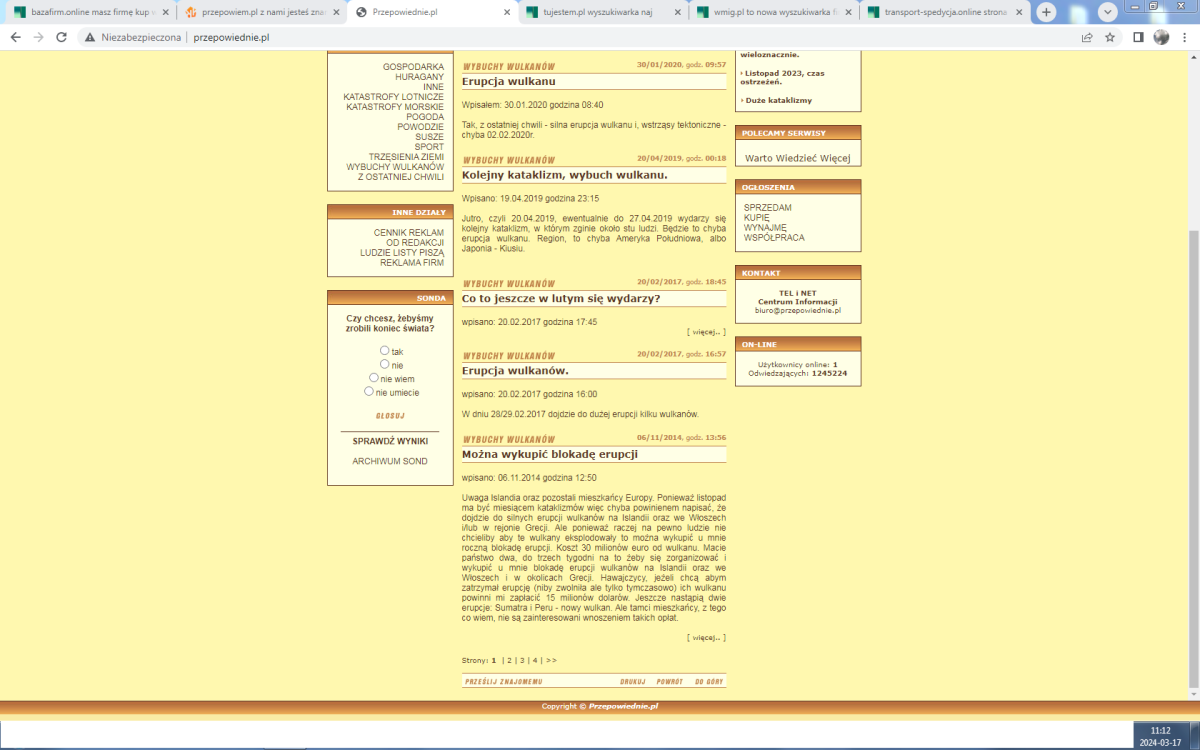The image size is (1200, 750).
Task: Click the browser back arrow
Action: click(15, 37)
